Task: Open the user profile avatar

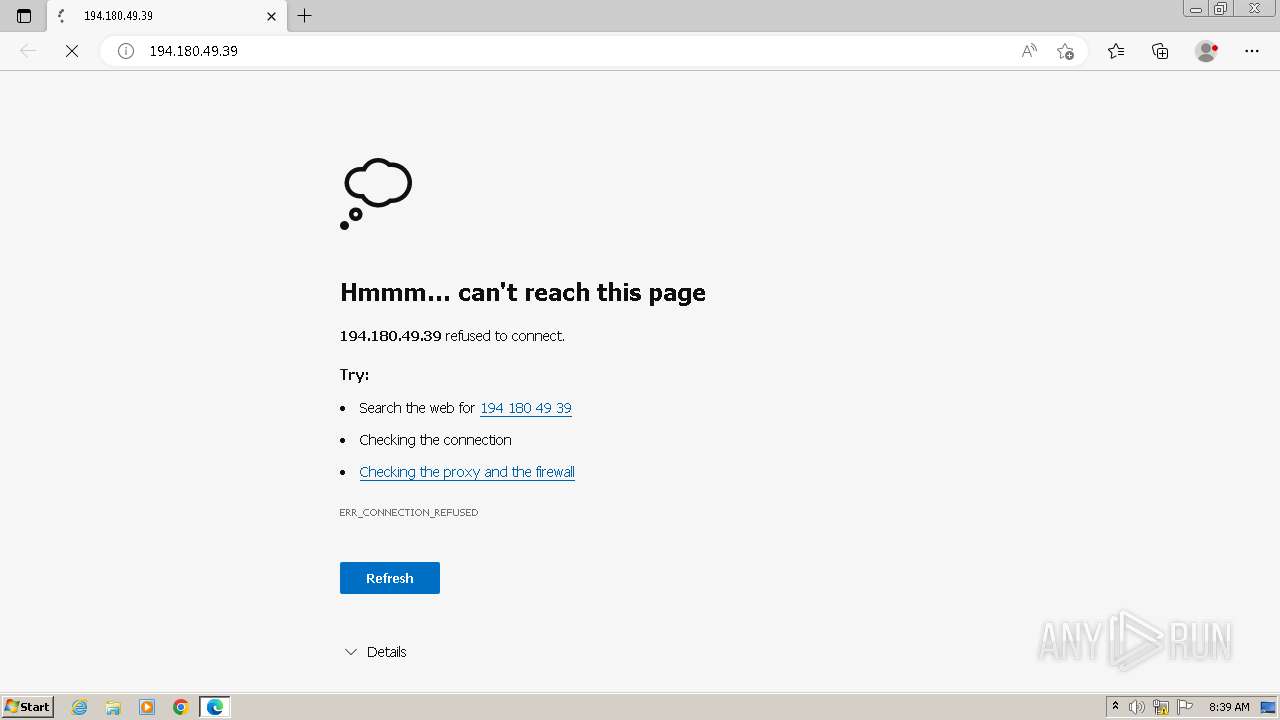Action: [1206, 51]
